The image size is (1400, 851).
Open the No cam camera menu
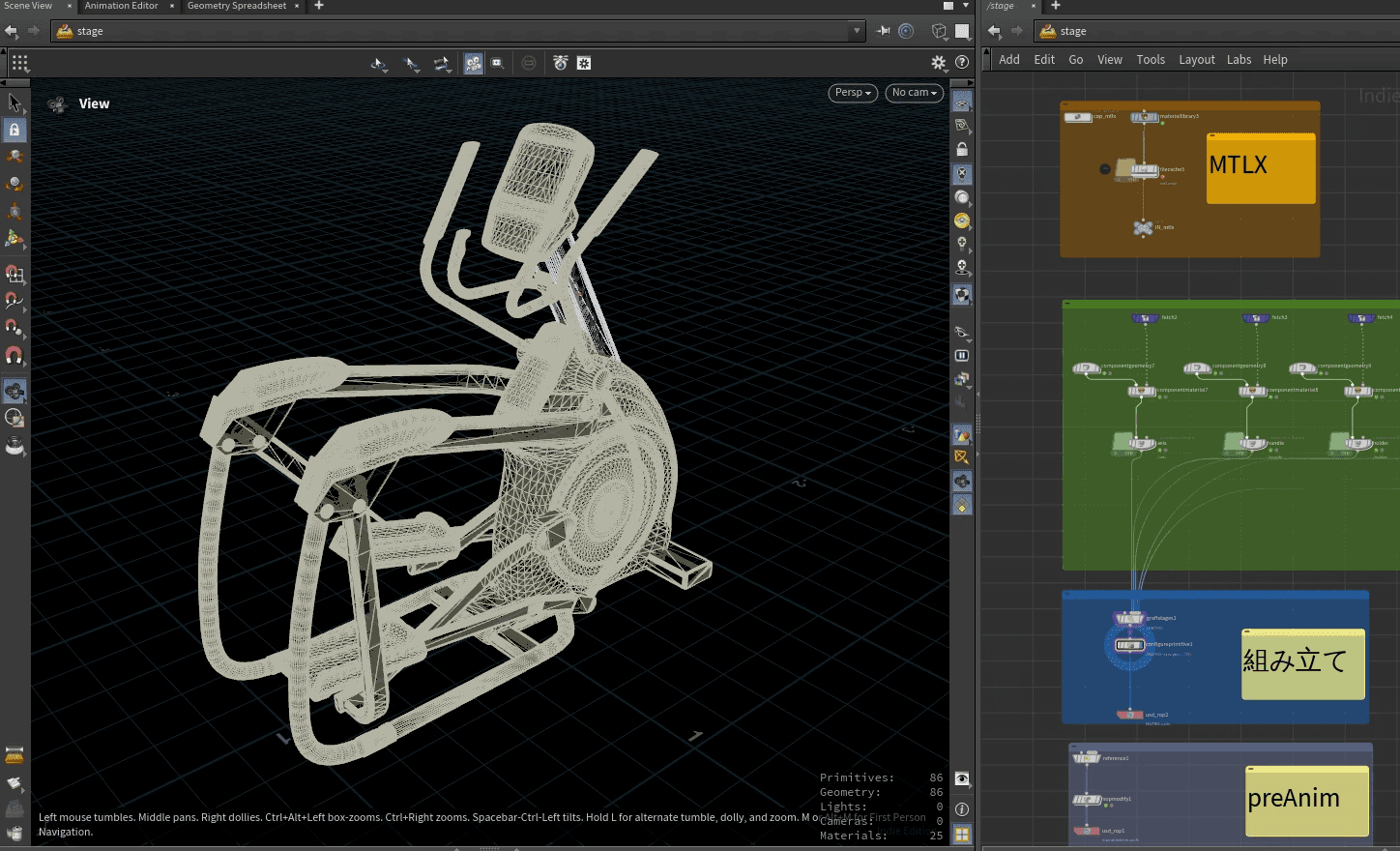(915, 93)
